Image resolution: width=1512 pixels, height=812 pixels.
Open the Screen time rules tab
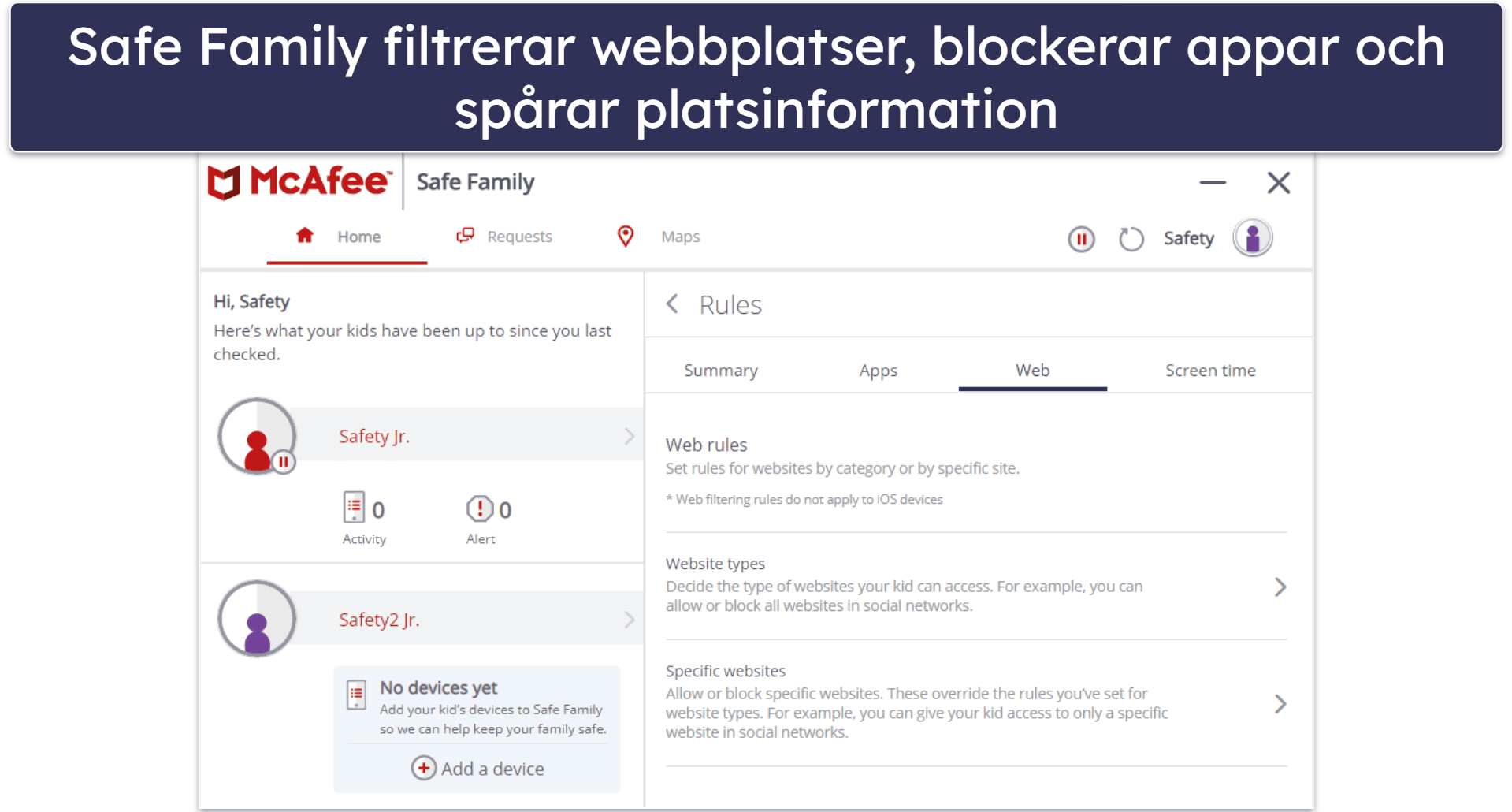point(1210,371)
